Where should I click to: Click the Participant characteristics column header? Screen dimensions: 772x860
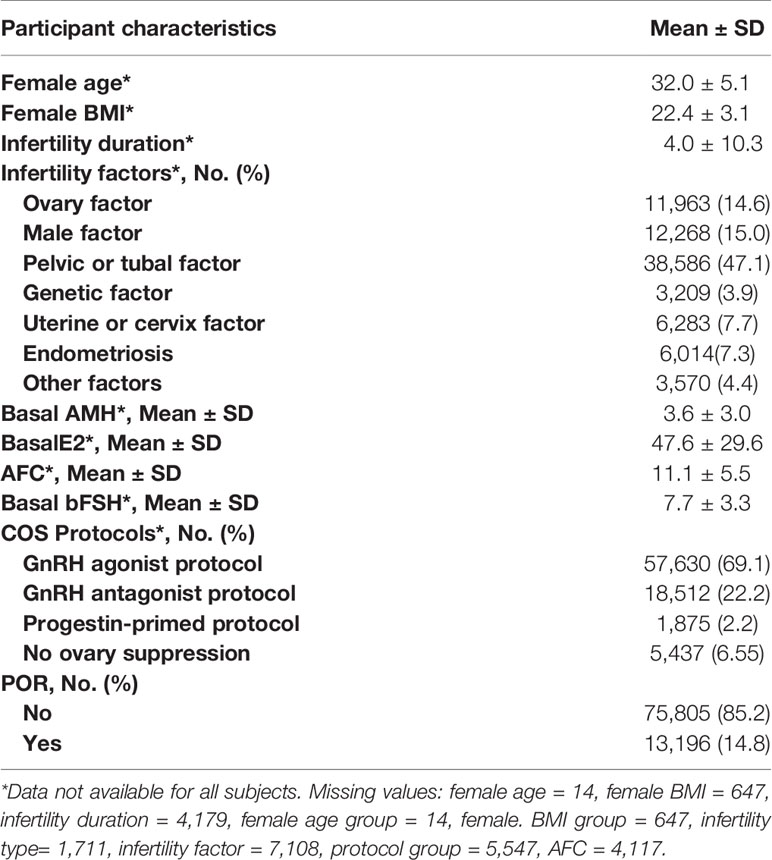point(138,29)
